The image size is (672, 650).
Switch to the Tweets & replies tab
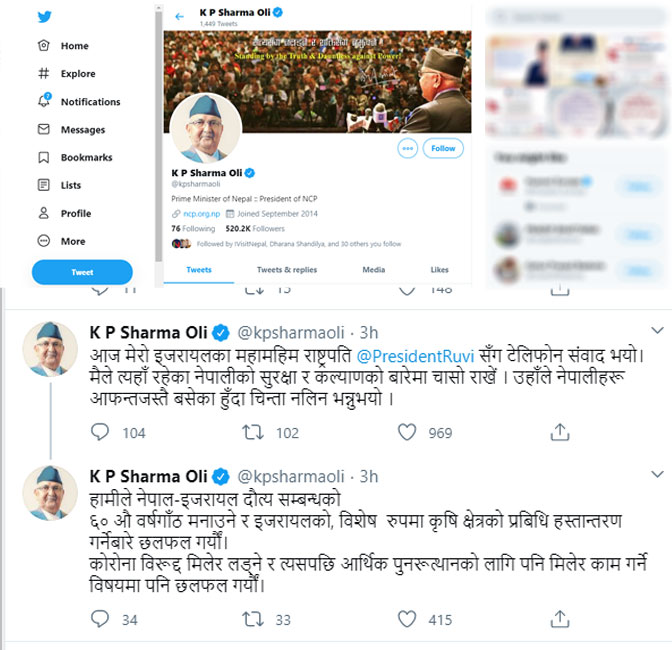[287, 270]
